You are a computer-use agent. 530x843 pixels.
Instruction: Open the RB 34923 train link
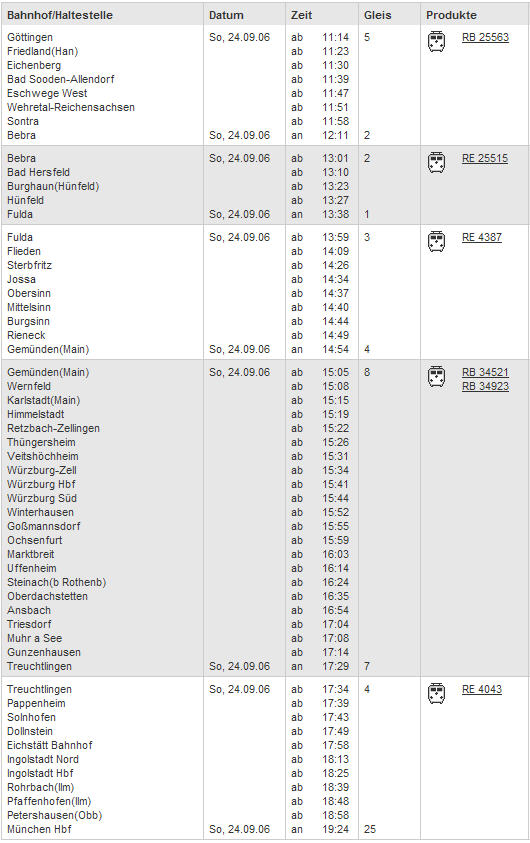pos(485,387)
